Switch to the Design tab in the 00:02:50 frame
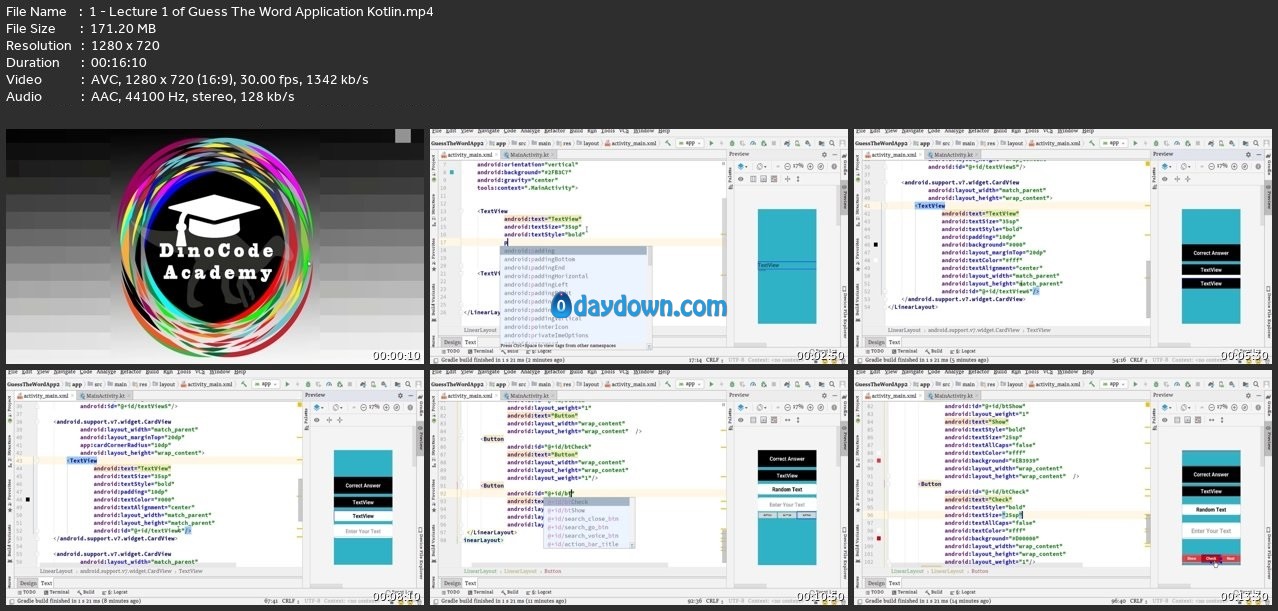 coord(452,342)
